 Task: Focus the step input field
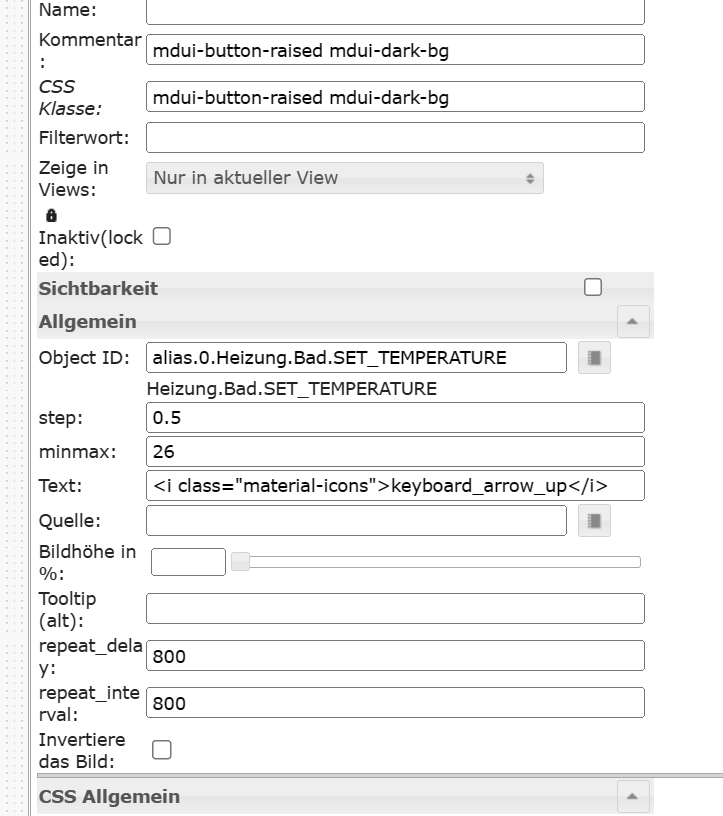point(395,417)
